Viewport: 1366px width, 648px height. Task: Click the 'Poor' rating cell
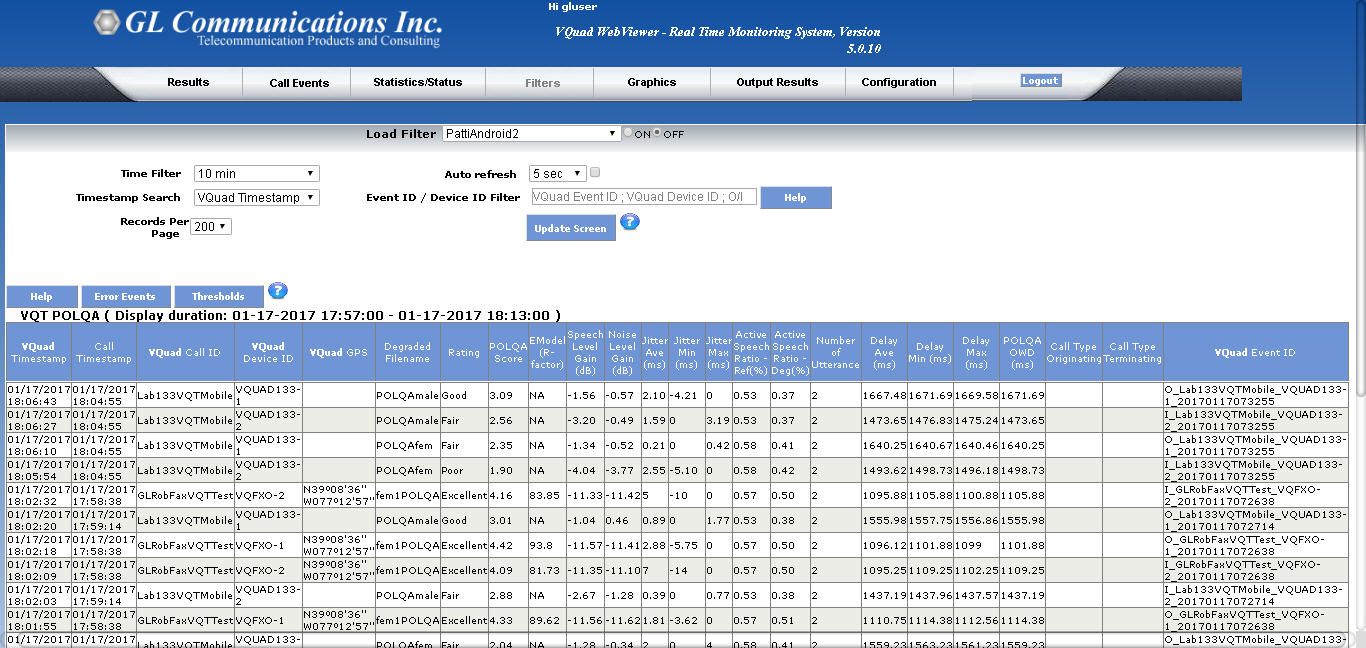(464, 470)
